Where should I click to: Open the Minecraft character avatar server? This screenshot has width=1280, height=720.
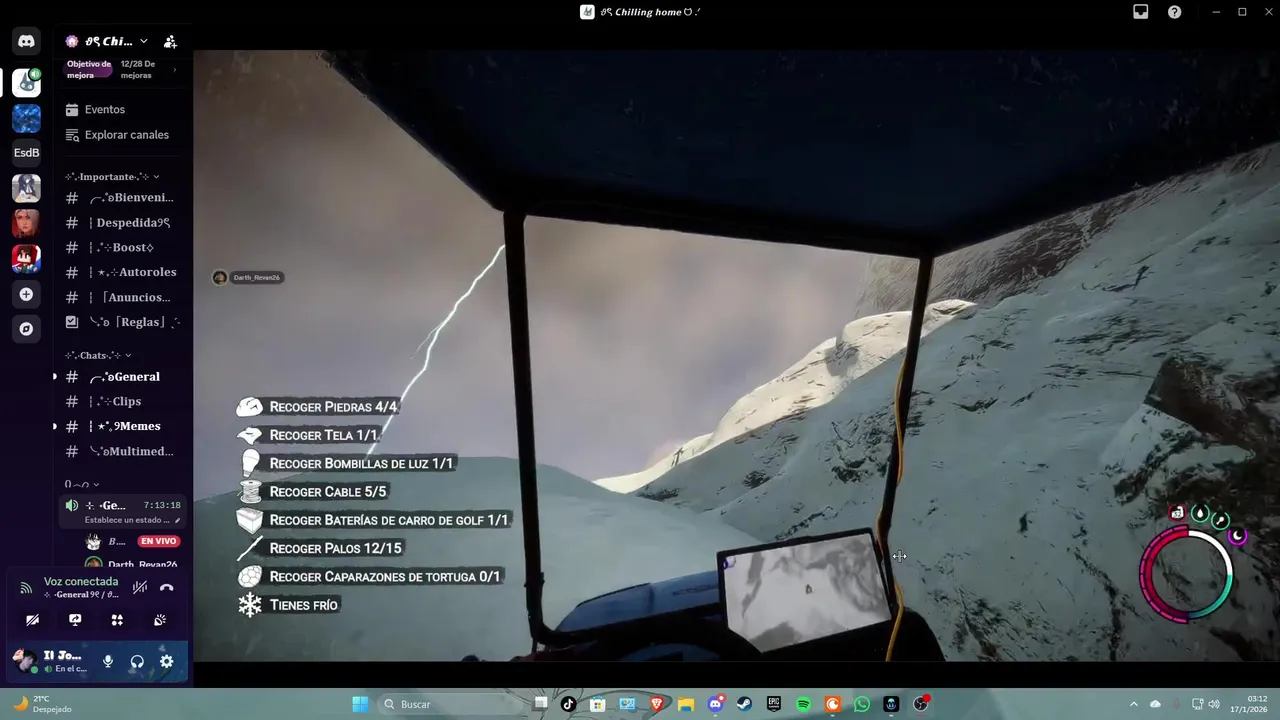(27, 258)
